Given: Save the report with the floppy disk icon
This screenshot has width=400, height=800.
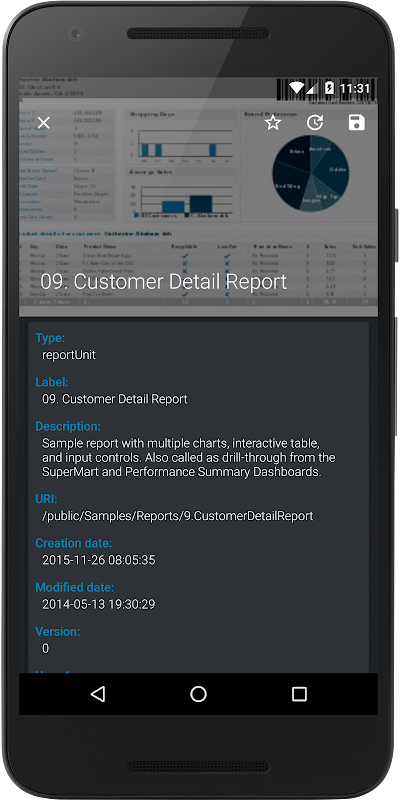Looking at the screenshot, I should pyautogui.click(x=357, y=122).
